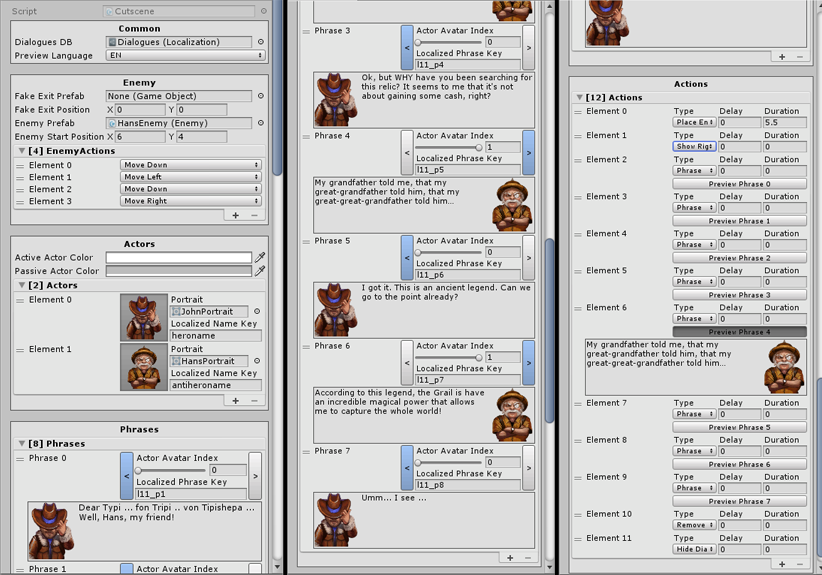
Task: Click the Preview Phrase 1 button
Action: [739, 221]
